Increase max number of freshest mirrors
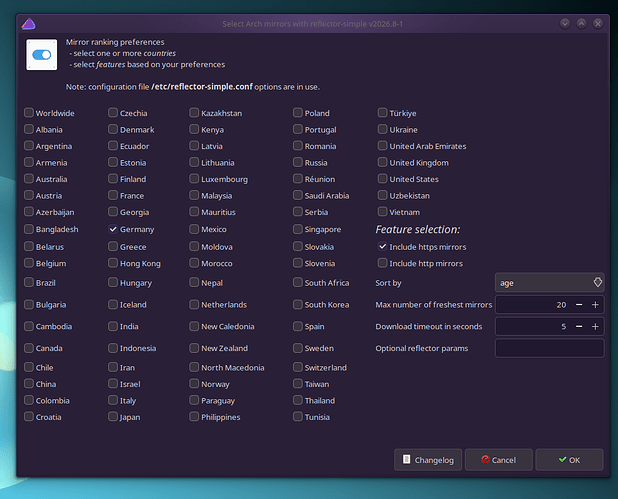Image resolution: width=618 pixels, height=499 pixels. pyautogui.click(x=595, y=305)
